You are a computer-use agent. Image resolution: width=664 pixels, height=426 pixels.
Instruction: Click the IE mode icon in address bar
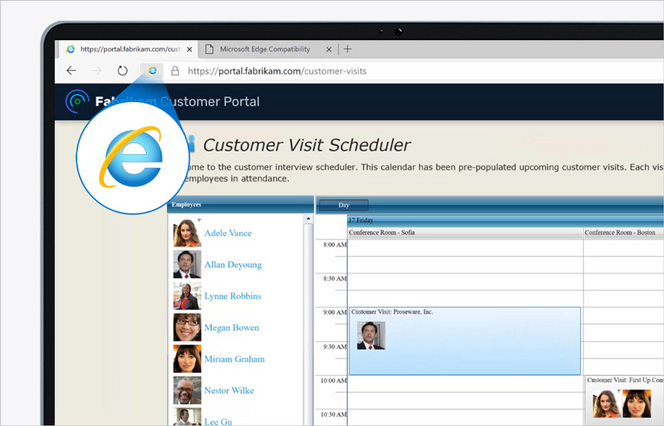point(152,71)
